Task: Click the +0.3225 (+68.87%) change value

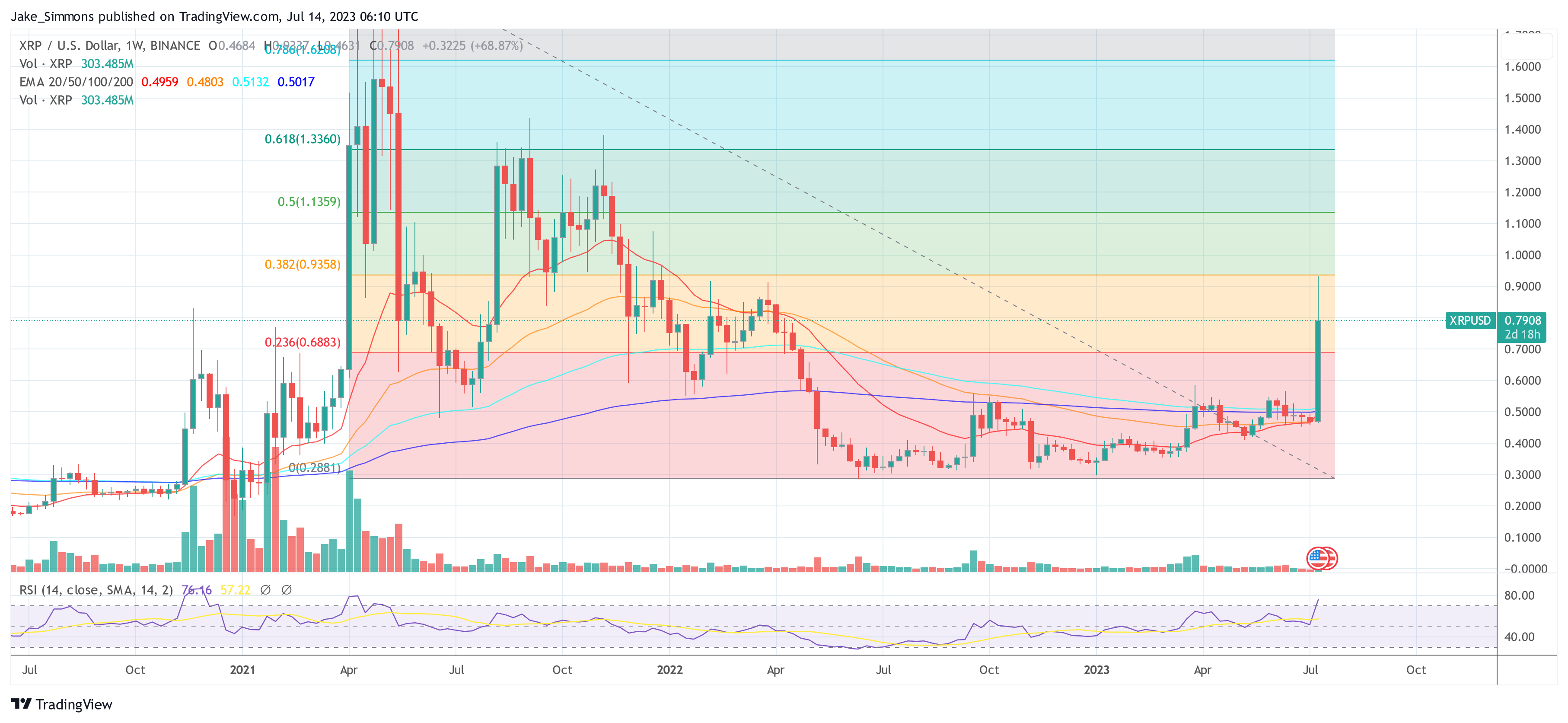Action: [x=472, y=46]
